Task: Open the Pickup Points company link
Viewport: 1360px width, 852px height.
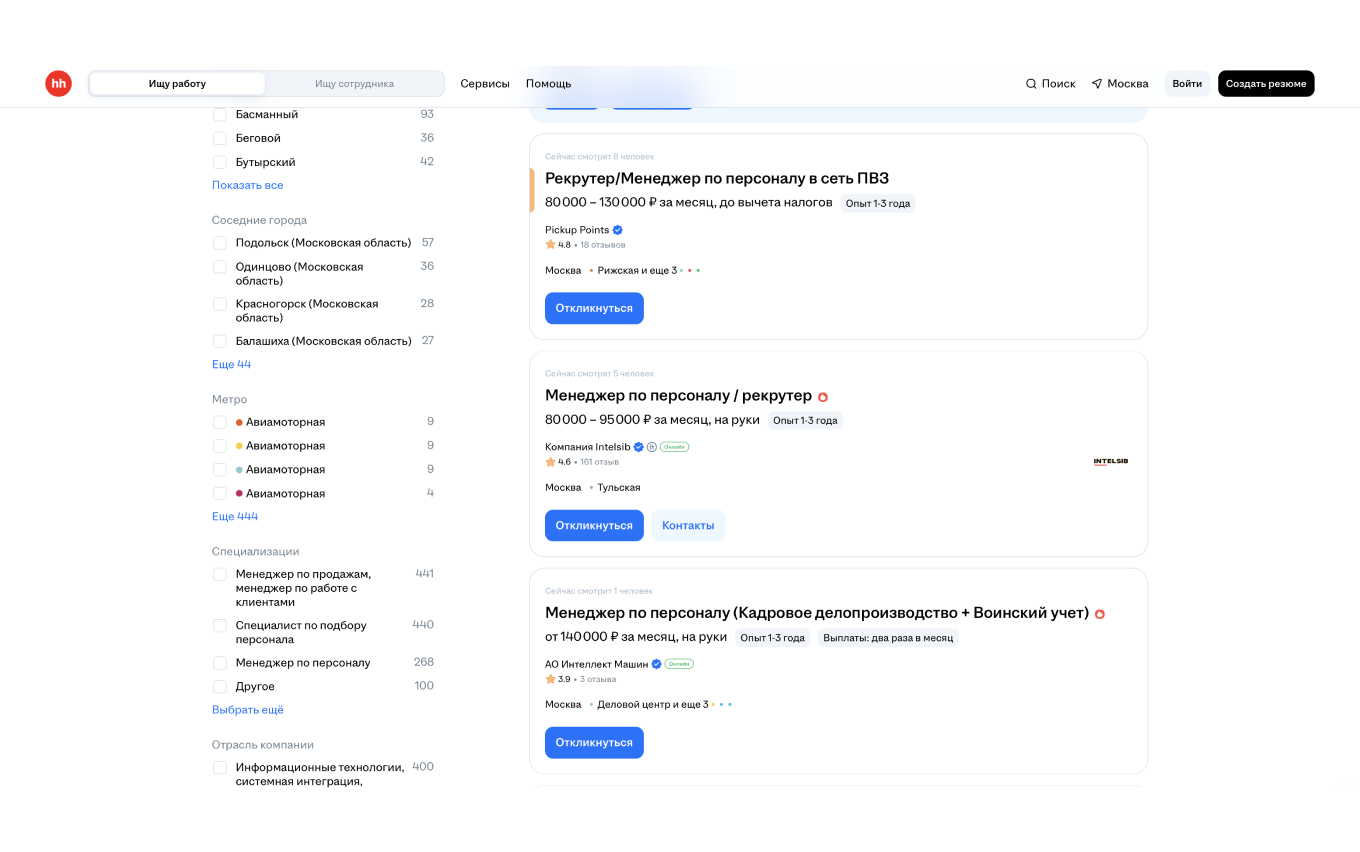Action: point(577,230)
